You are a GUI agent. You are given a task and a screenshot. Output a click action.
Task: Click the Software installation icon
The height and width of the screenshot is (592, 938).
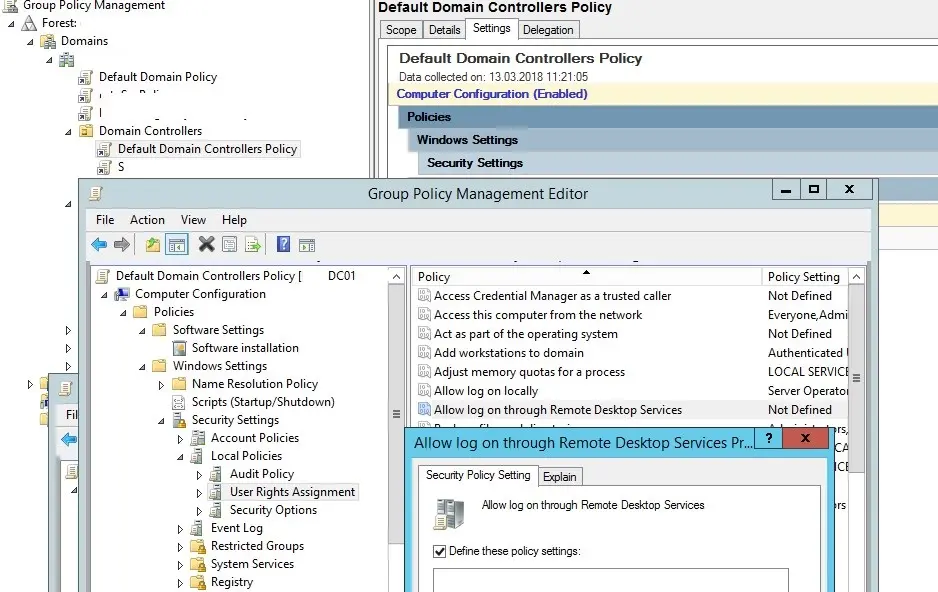tap(179, 348)
